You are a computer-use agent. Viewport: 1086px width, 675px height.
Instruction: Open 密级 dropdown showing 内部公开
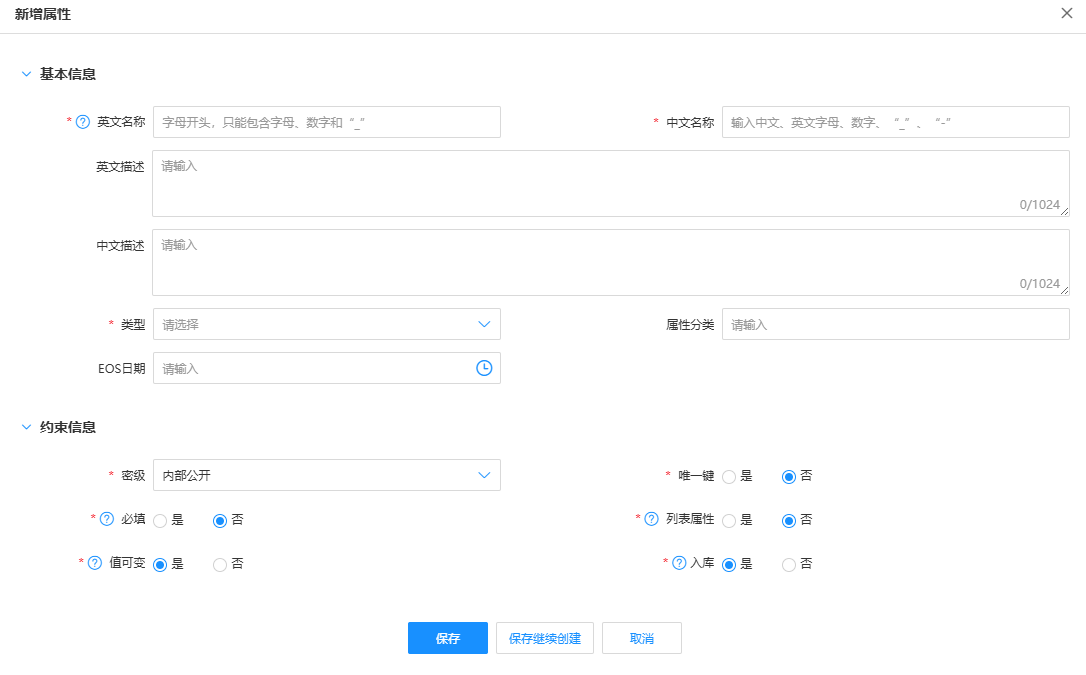[326, 475]
